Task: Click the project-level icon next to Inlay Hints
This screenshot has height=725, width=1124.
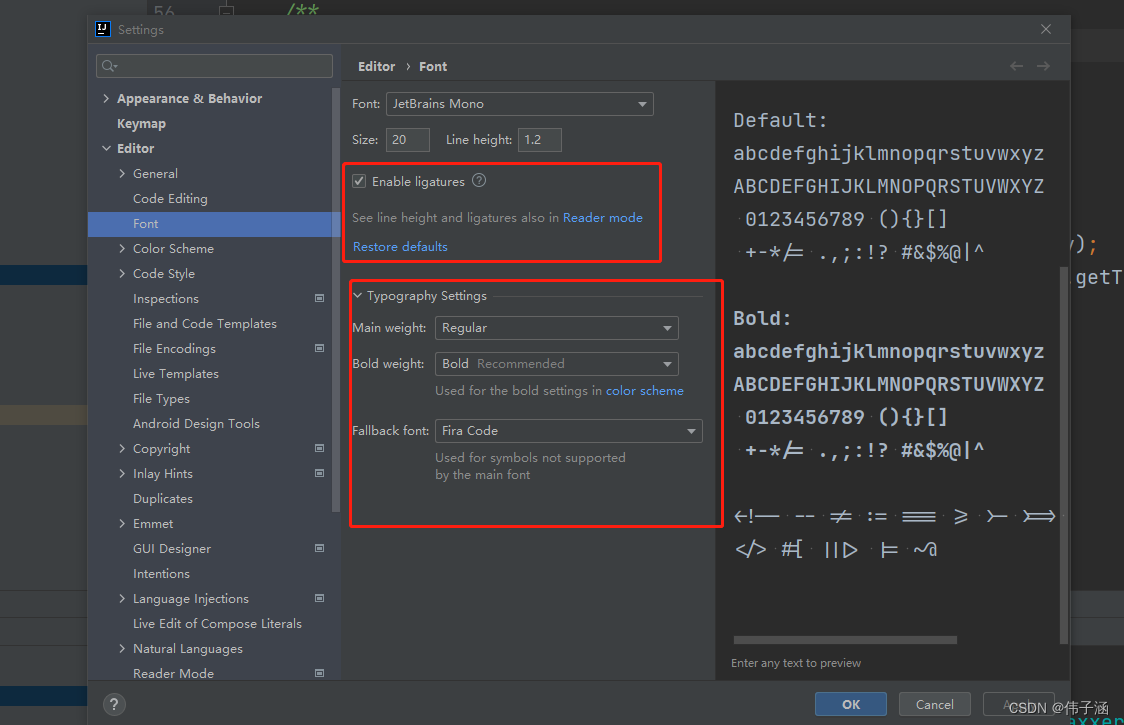Action: (320, 473)
